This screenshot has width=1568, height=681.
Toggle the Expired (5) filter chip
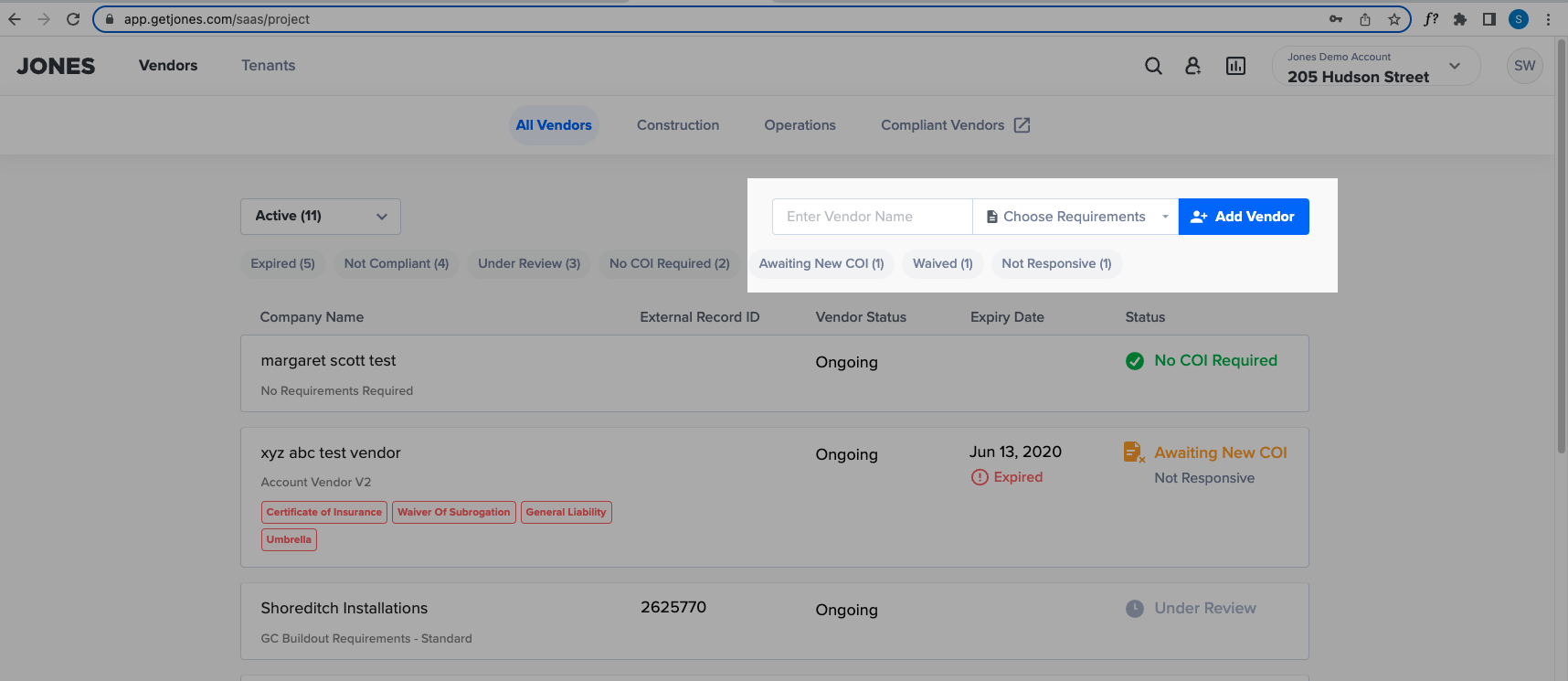(x=282, y=263)
